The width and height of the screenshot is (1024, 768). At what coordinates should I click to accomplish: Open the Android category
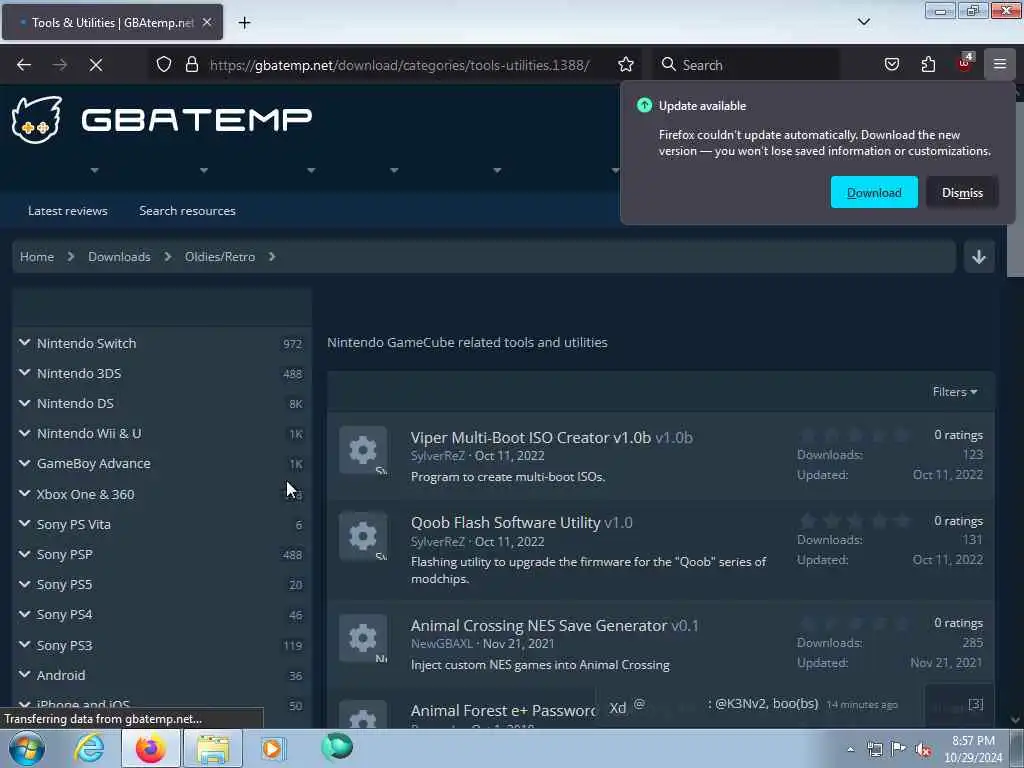tap(61, 675)
